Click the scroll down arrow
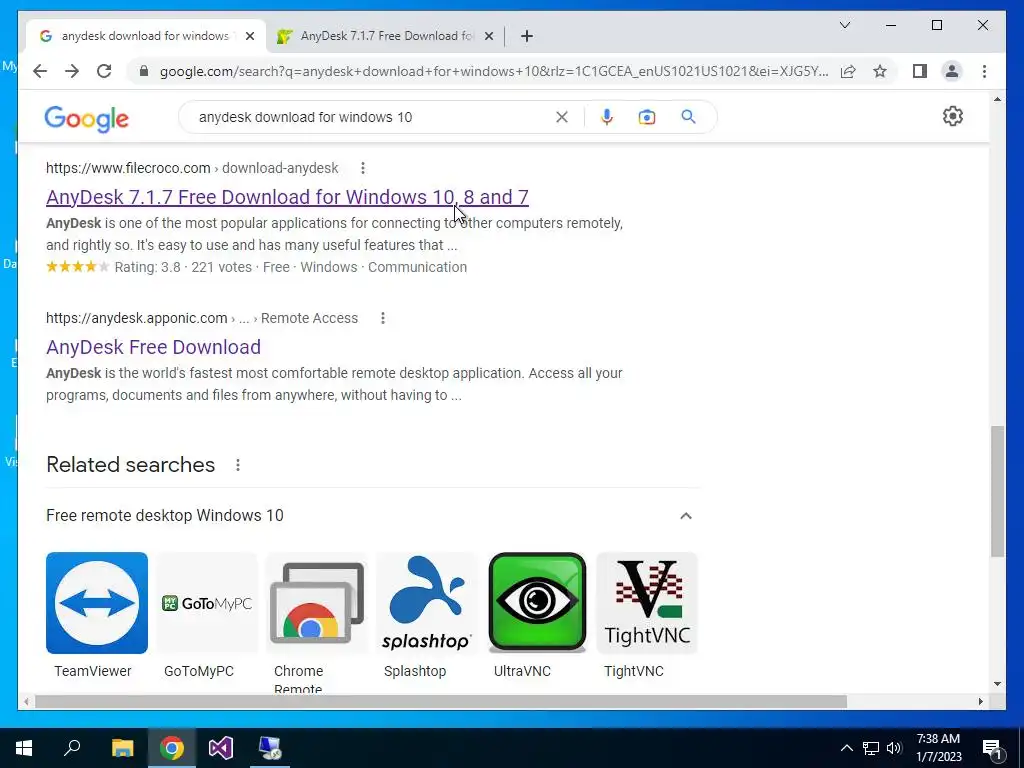 [x=997, y=684]
